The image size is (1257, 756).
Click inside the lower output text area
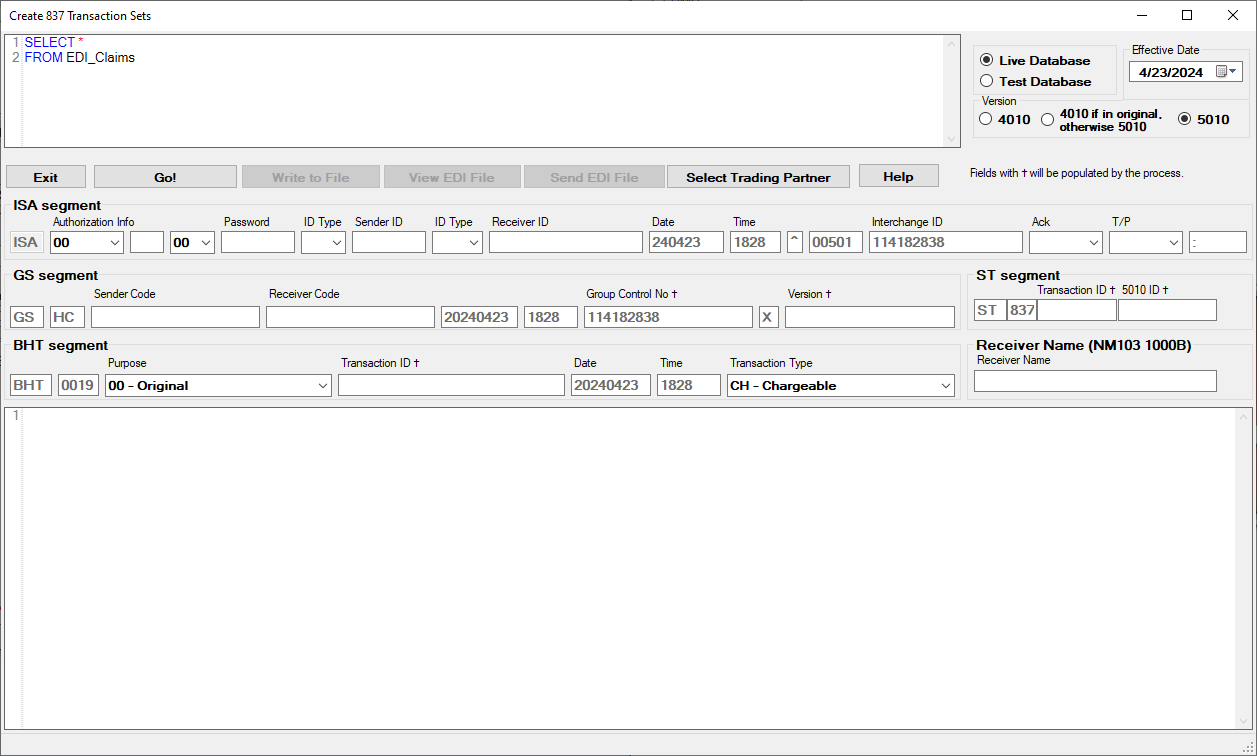coord(630,568)
